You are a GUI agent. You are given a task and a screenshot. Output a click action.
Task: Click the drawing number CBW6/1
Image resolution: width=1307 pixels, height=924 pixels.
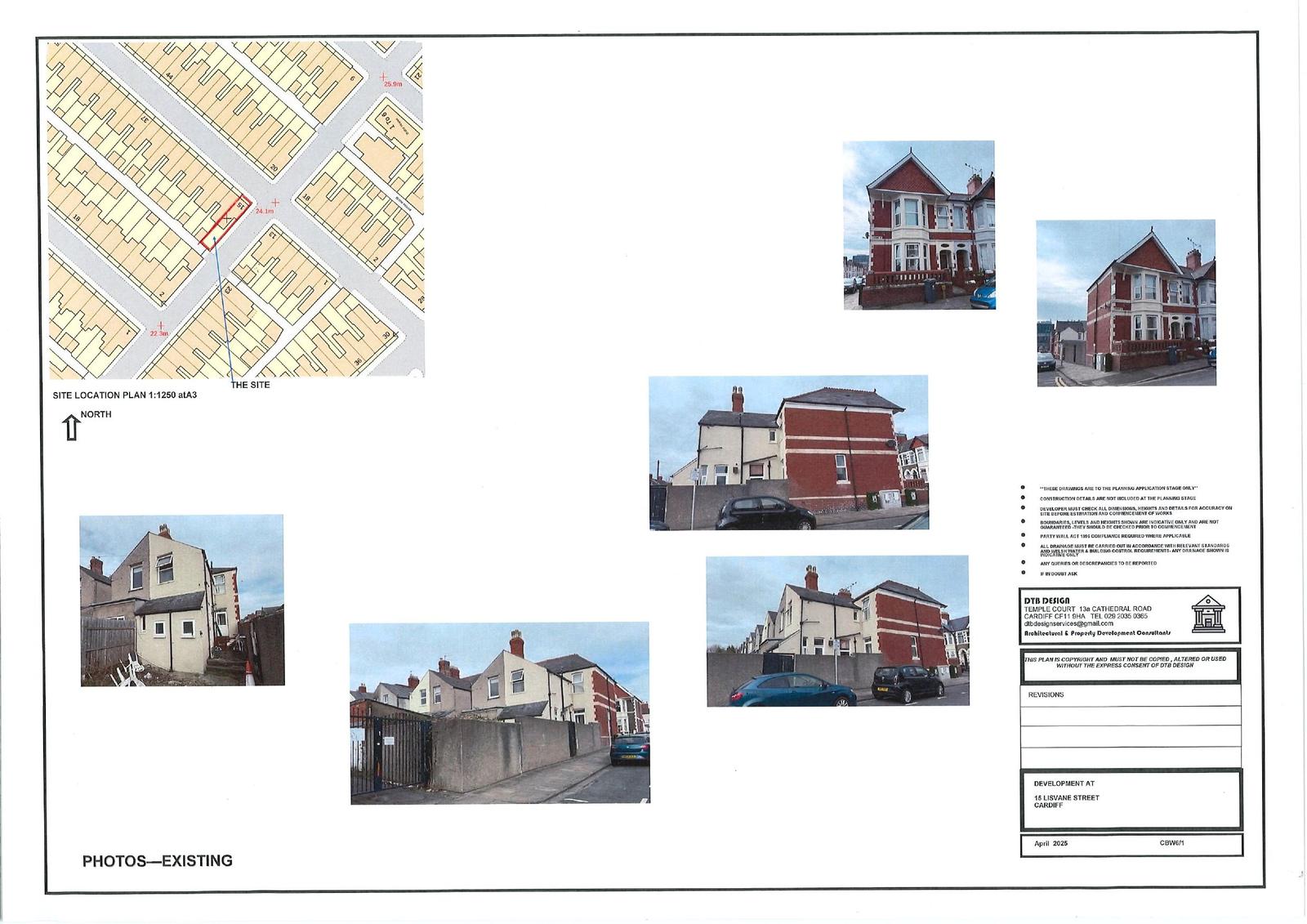coord(1171,843)
